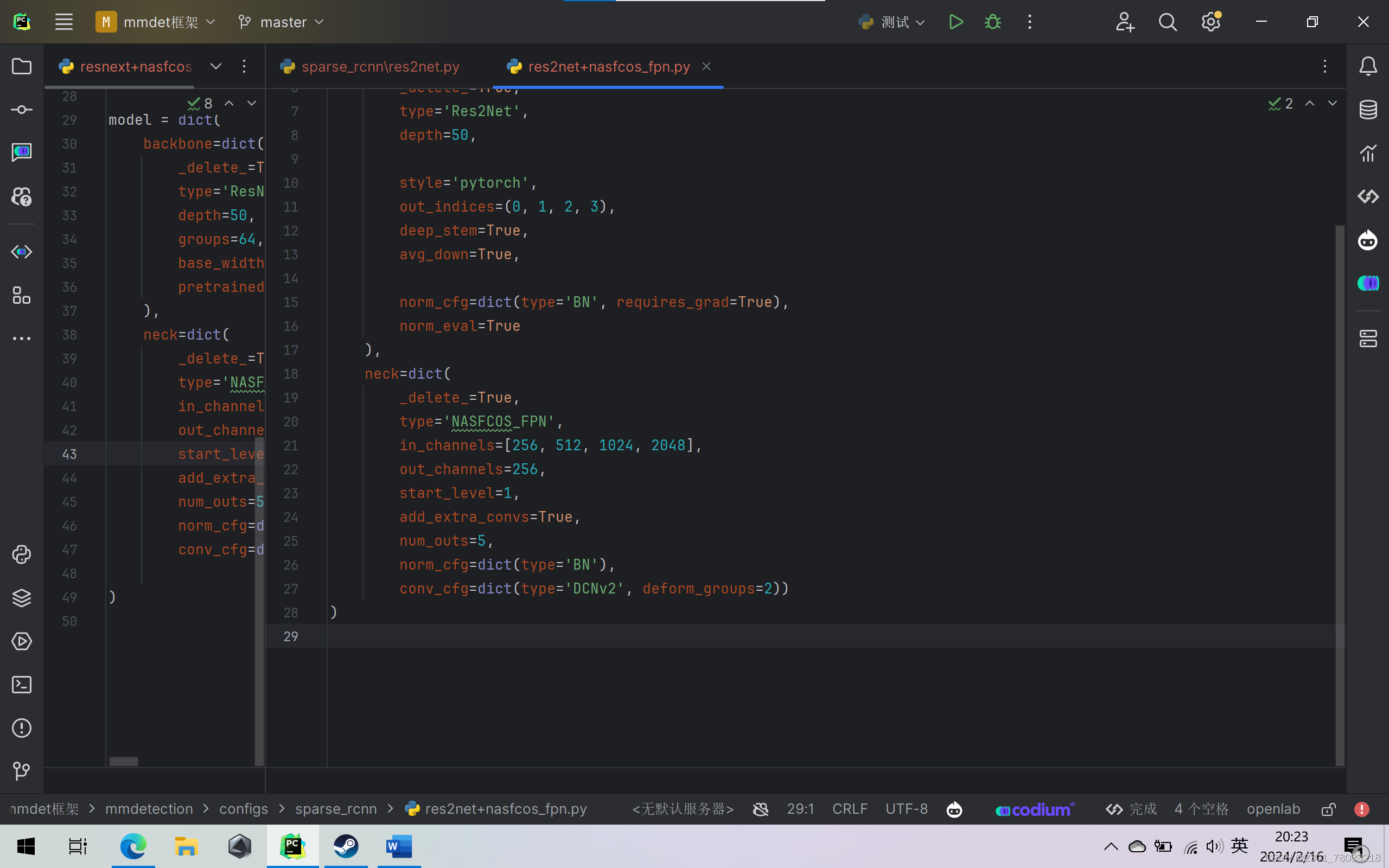The image size is (1389, 868).
Task: Open the Database tool window
Action: coord(1368,109)
